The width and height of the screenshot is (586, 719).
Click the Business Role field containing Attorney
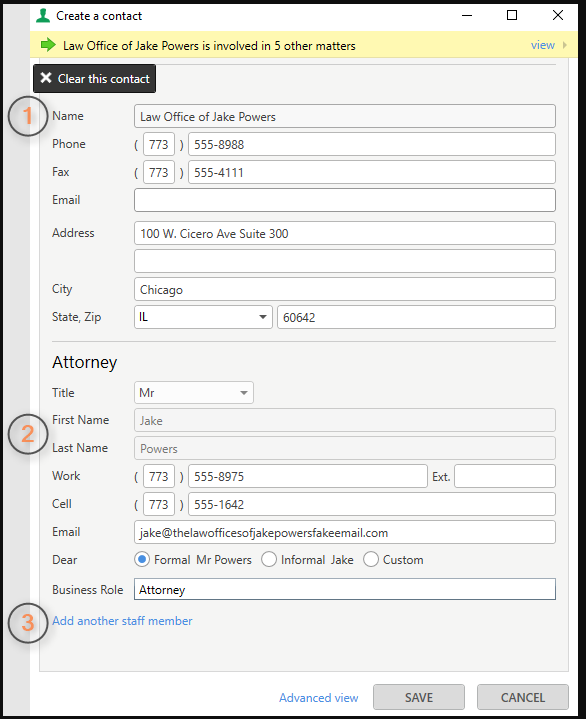pyautogui.click(x=345, y=589)
